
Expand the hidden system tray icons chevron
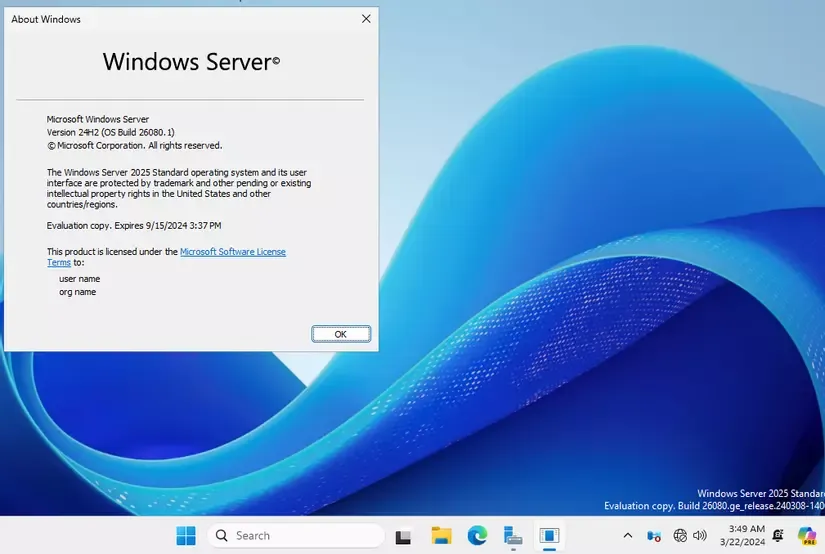click(x=627, y=536)
